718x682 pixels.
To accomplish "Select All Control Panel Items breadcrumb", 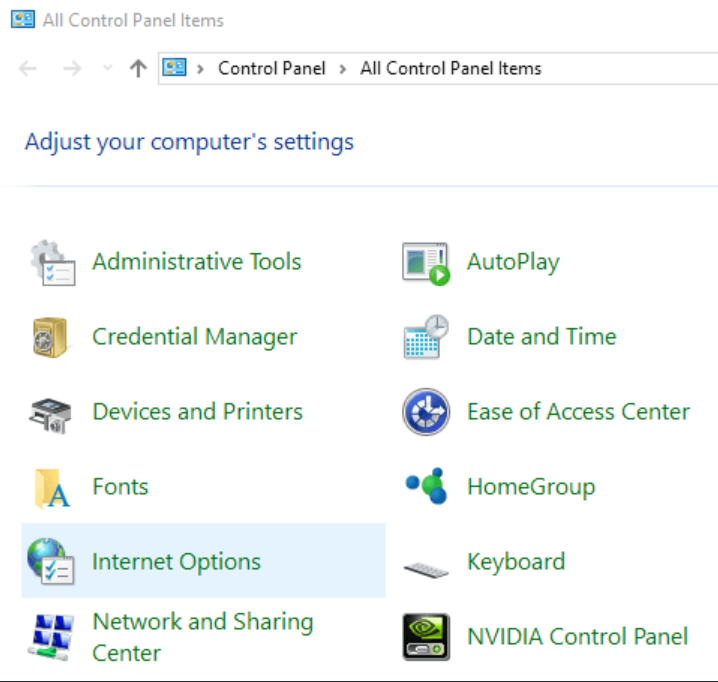I will [x=450, y=69].
